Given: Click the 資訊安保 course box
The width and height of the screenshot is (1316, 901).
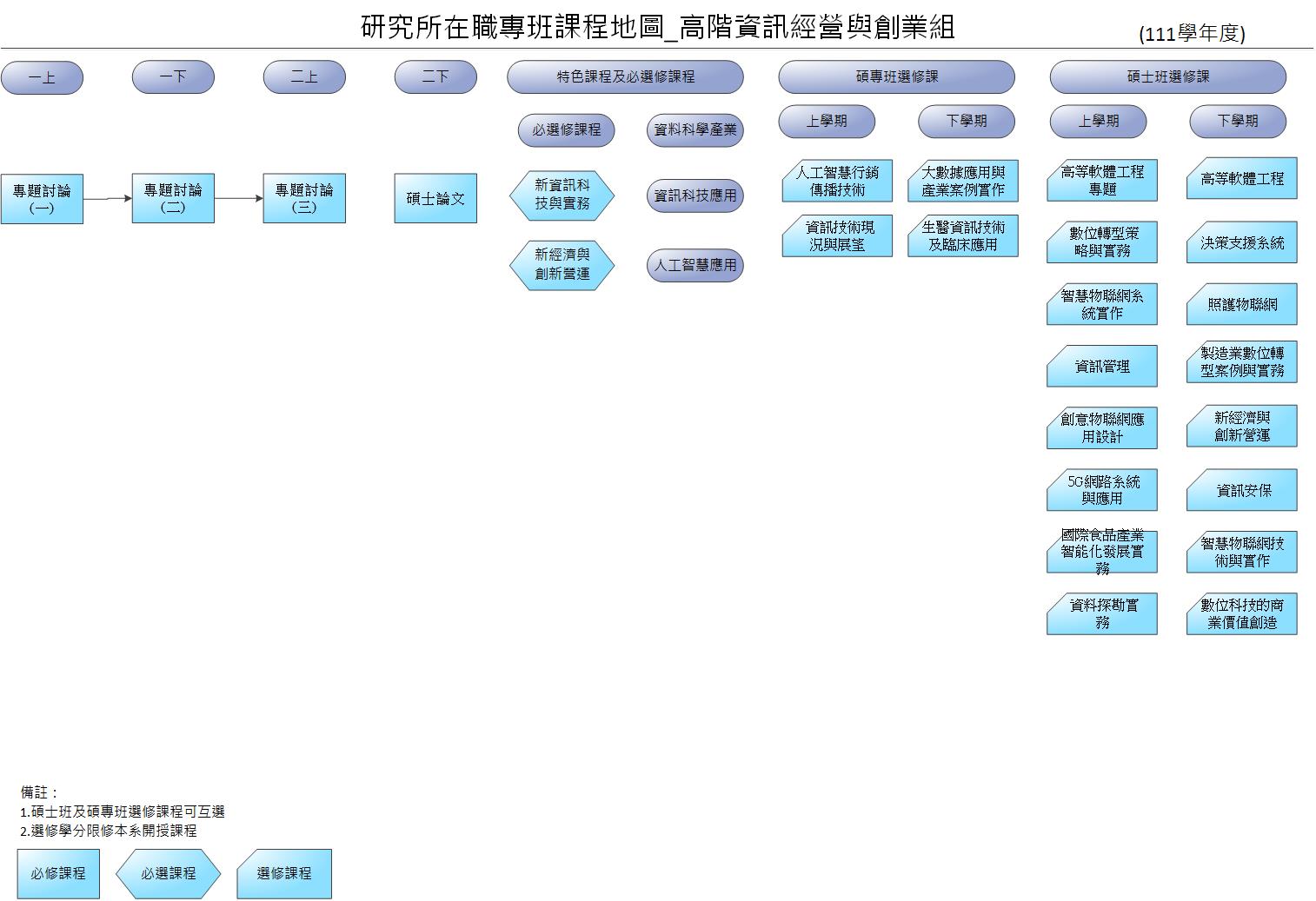Looking at the screenshot, I should pos(1241,490).
